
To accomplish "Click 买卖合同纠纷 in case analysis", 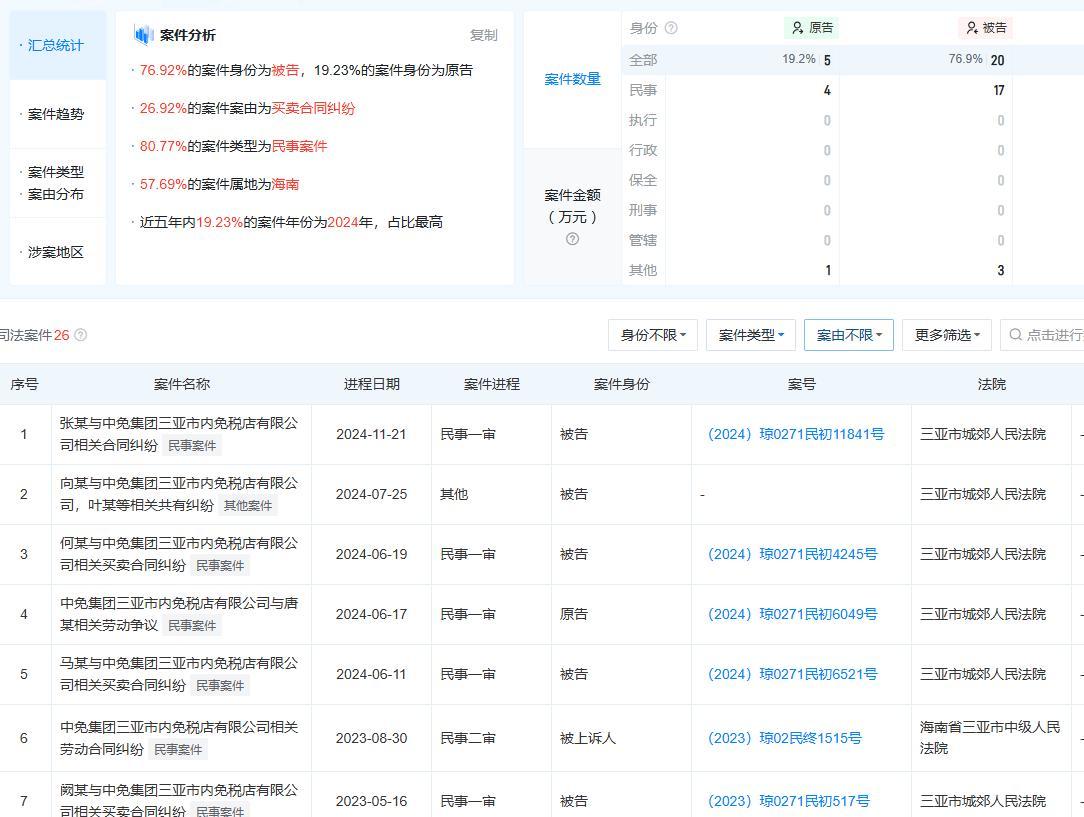I will [313, 109].
